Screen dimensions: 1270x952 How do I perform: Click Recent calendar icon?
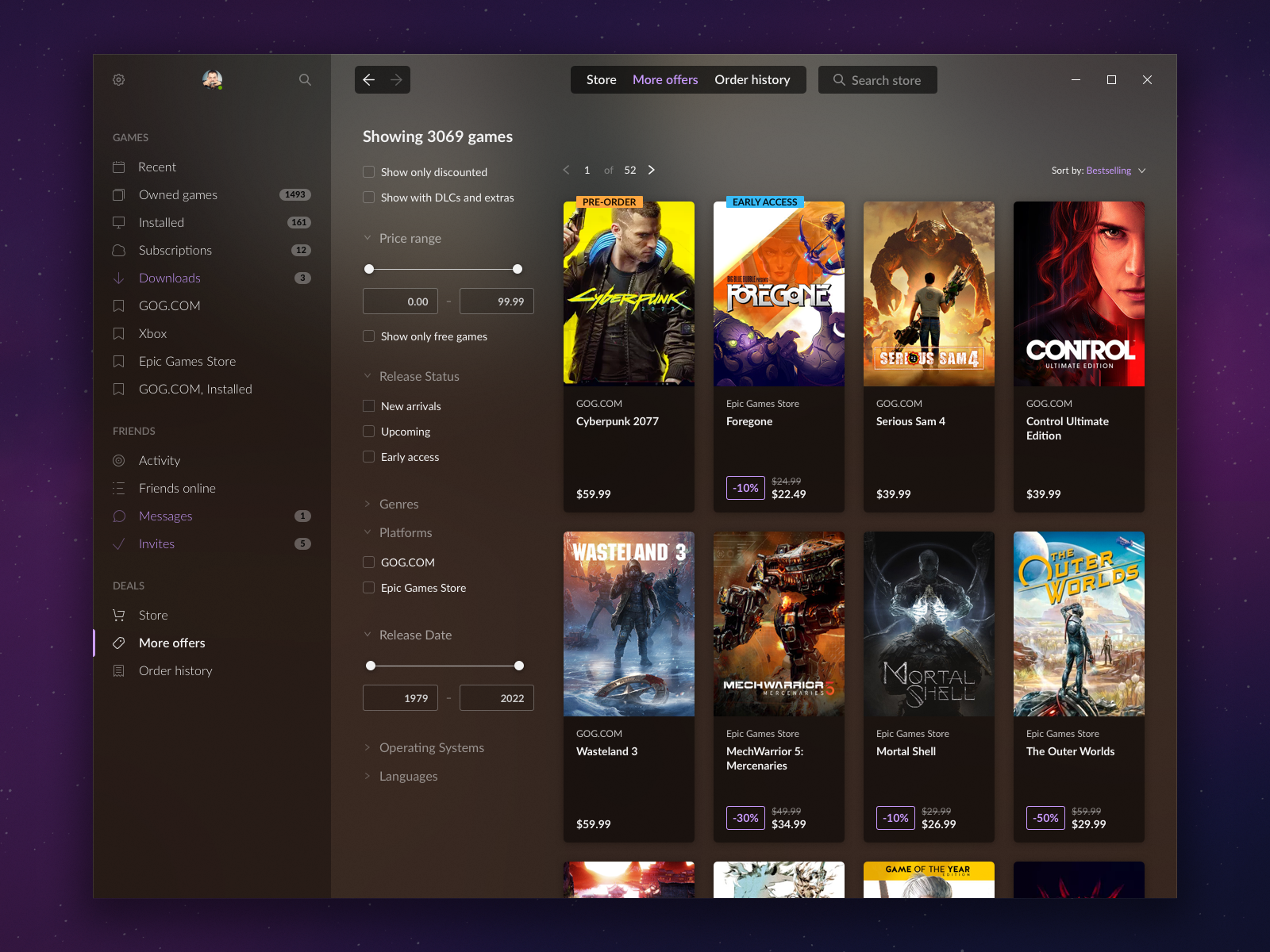pos(119,167)
